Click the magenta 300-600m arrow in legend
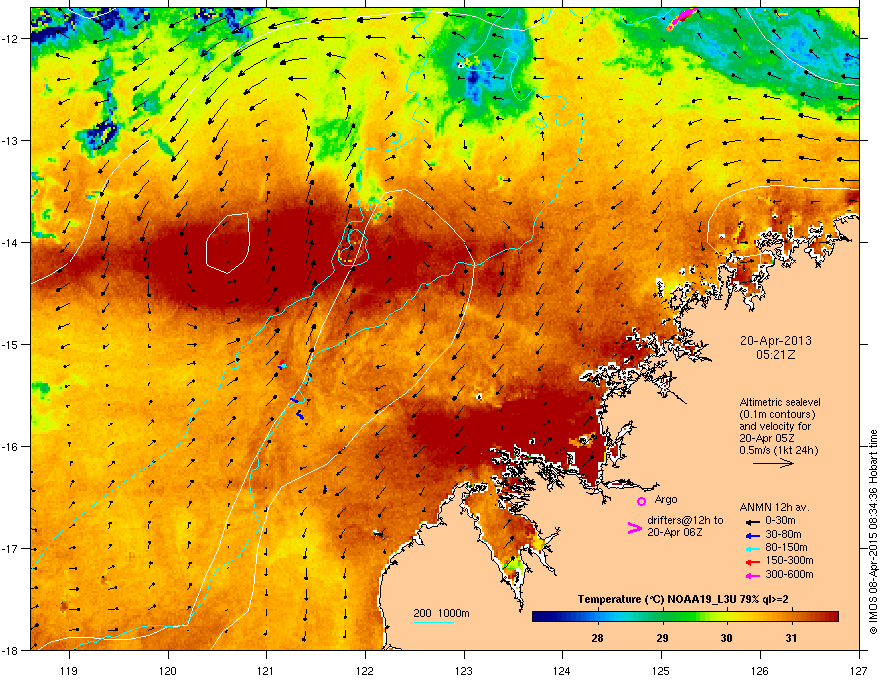880x680 pixels. [752, 576]
